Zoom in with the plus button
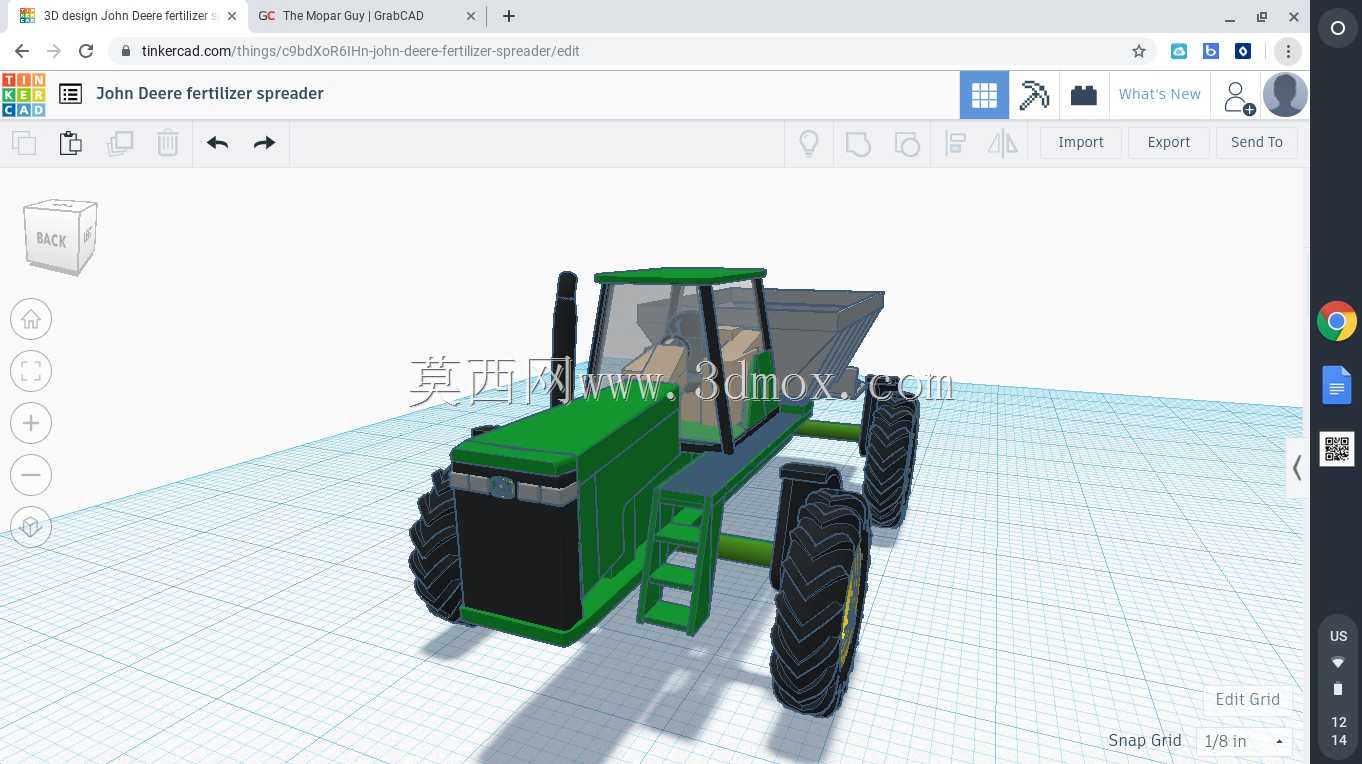This screenshot has width=1362, height=764. coord(31,423)
